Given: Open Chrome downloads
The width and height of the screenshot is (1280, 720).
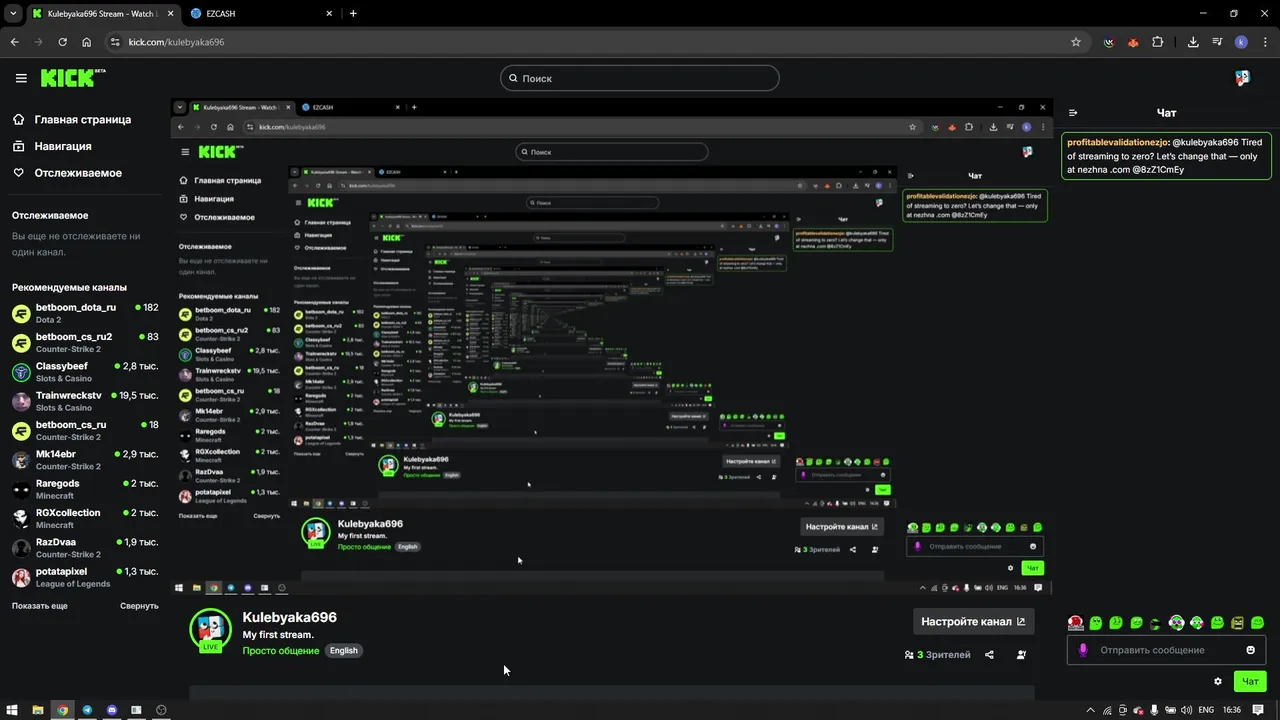Looking at the screenshot, I should click(1193, 42).
